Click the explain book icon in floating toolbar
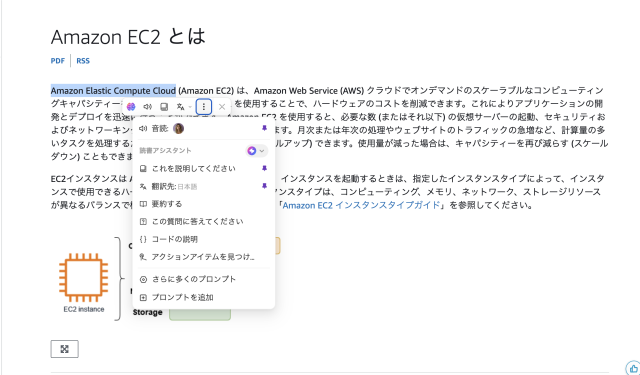 pos(164,107)
